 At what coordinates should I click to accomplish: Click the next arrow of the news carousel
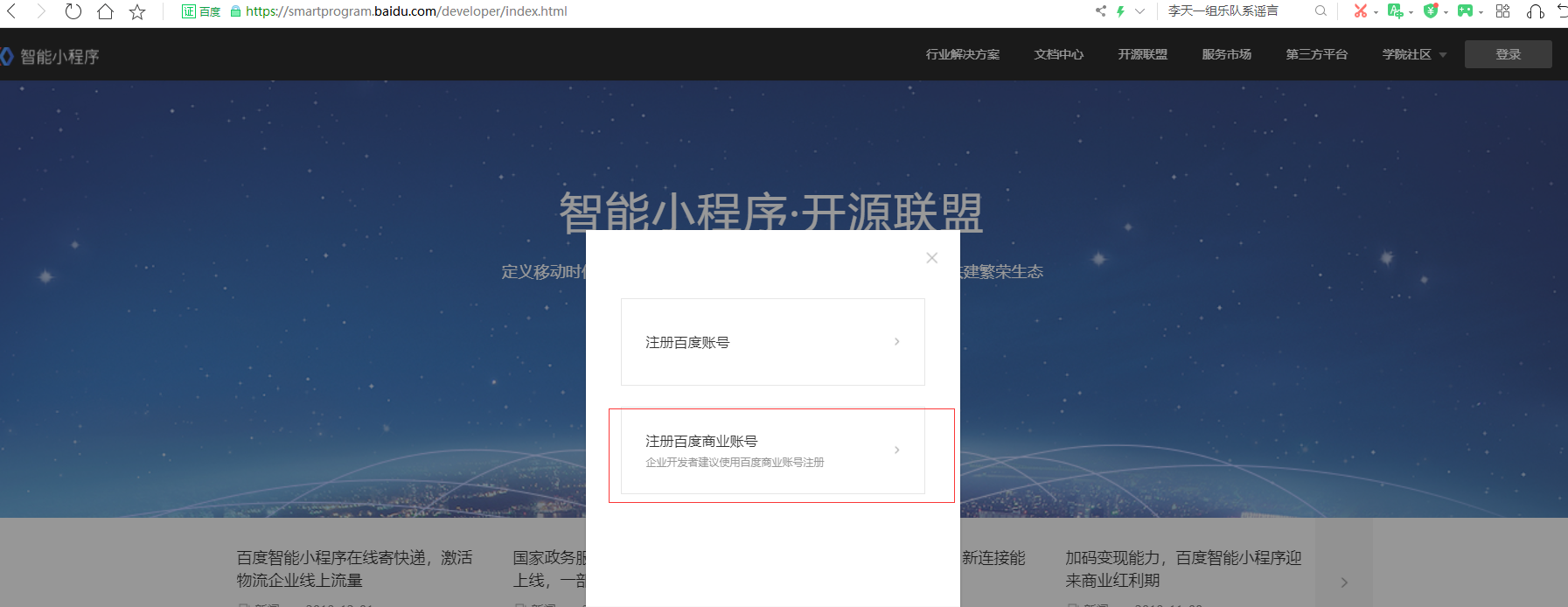pyautogui.click(x=1344, y=582)
